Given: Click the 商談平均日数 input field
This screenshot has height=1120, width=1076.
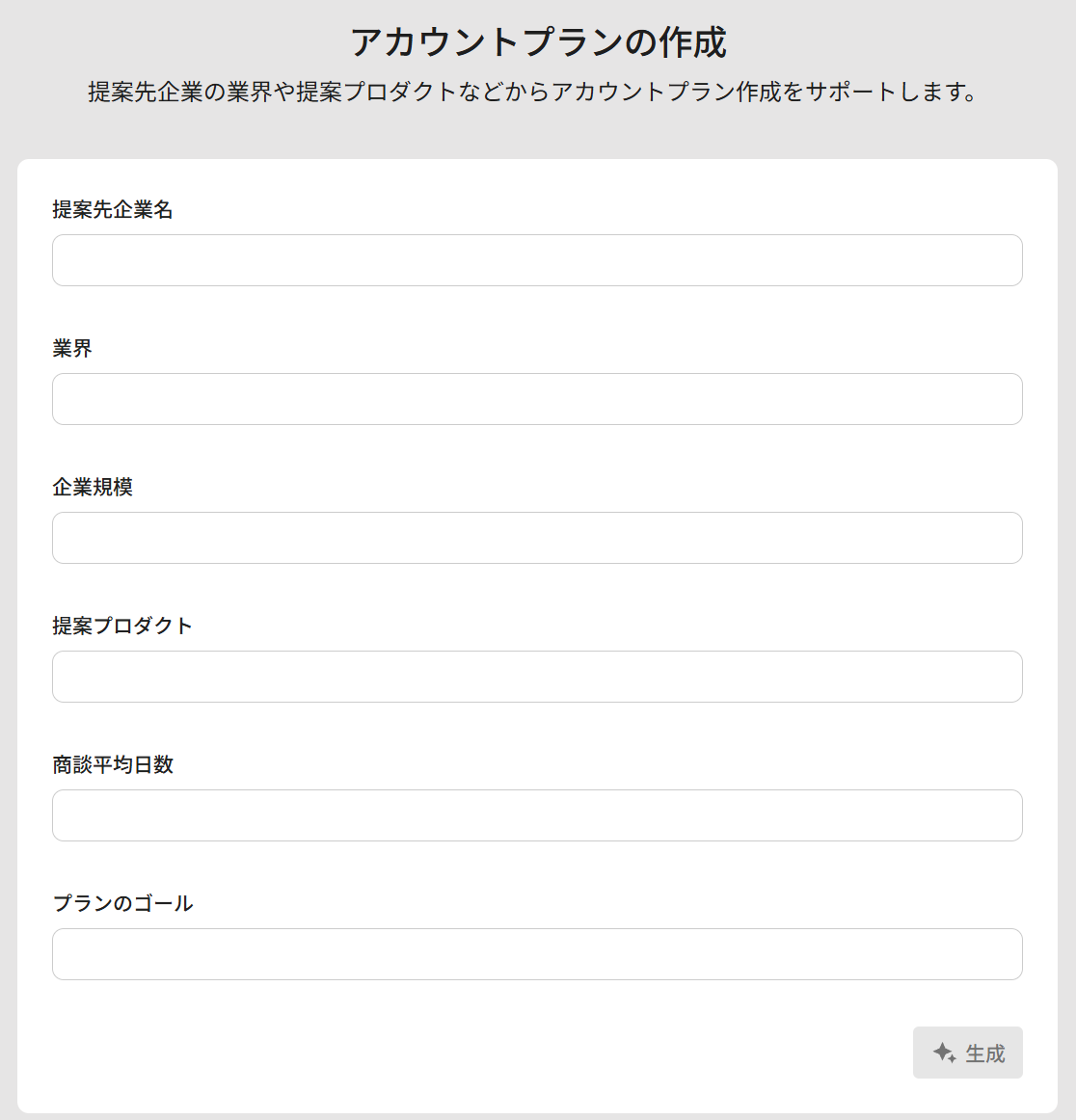Looking at the screenshot, I should [537, 815].
